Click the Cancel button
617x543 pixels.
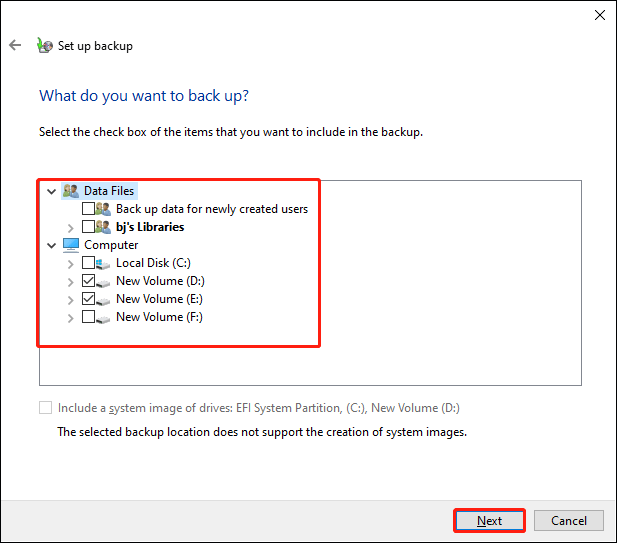pyautogui.click(x=569, y=521)
